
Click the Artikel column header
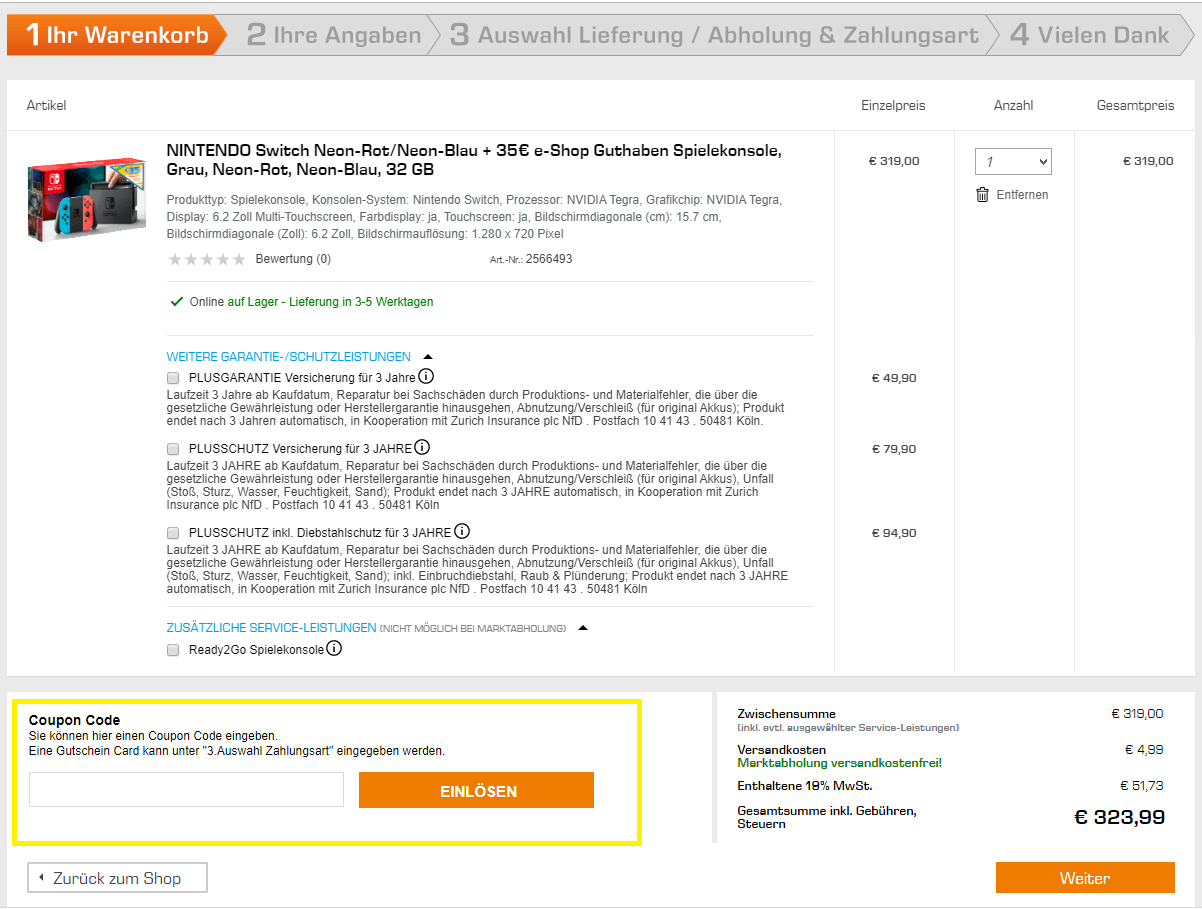(46, 105)
